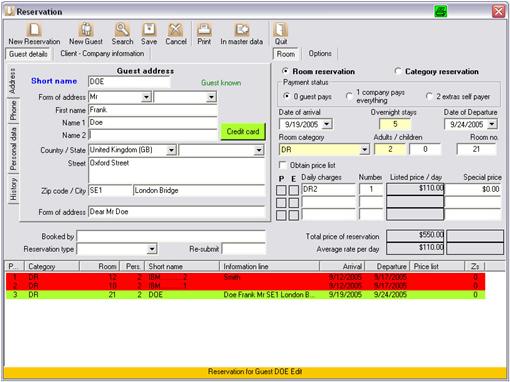Close the Reservation window
510x382 pixels.
[x=498, y=11]
